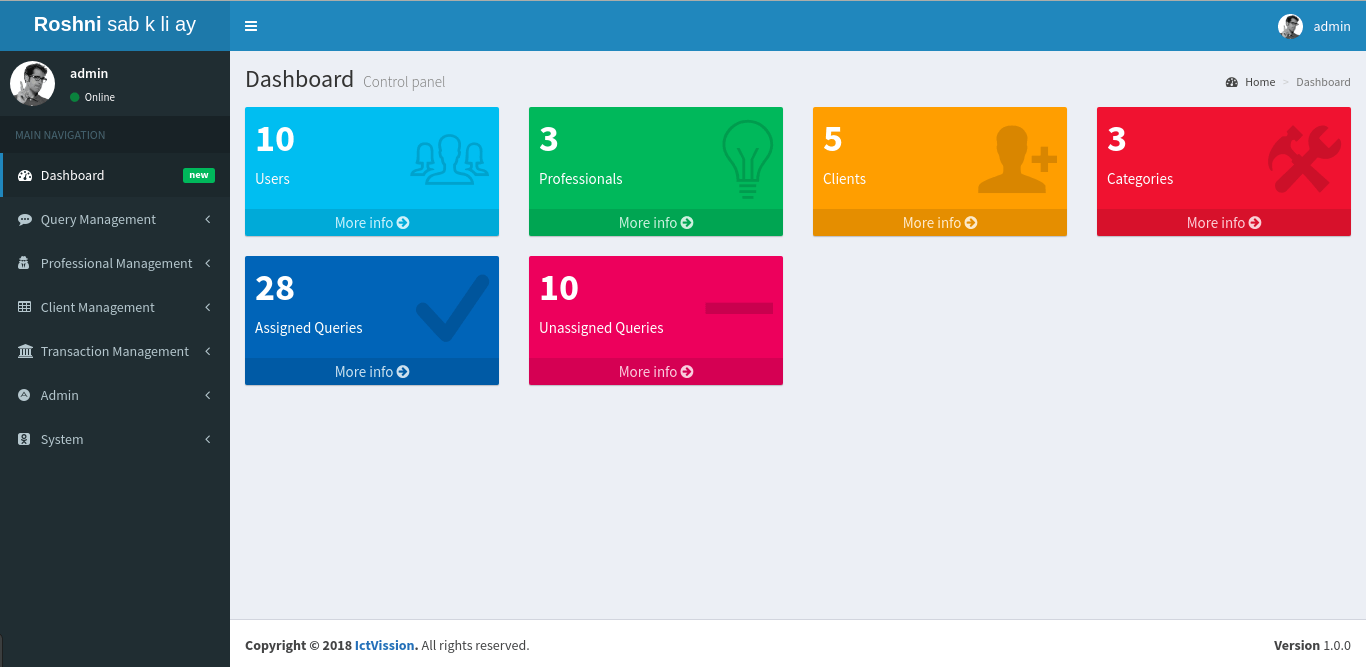Click the '5' Clients count

832,139
